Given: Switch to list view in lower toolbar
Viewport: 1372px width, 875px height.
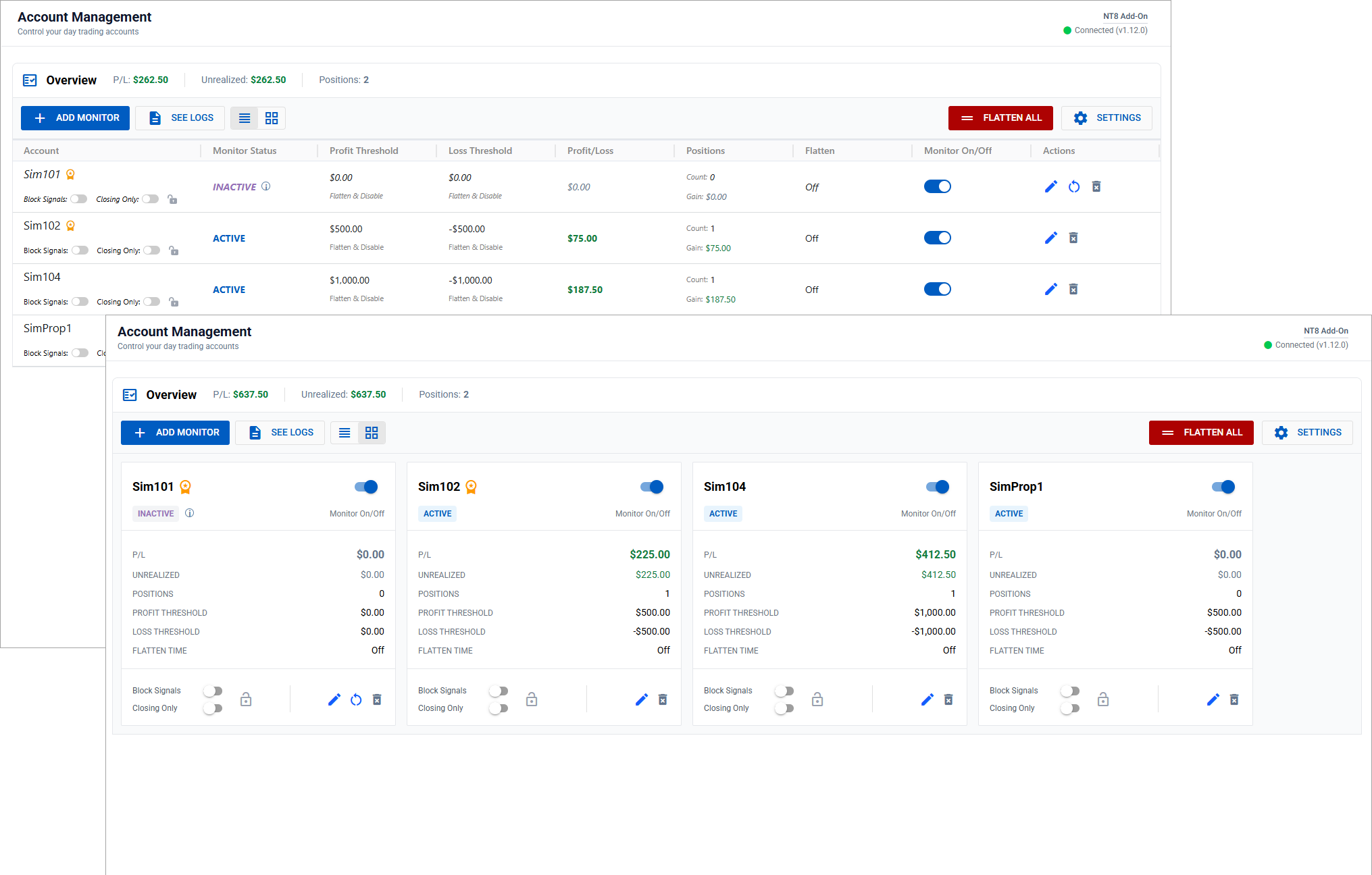Looking at the screenshot, I should (x=345, y=433).
